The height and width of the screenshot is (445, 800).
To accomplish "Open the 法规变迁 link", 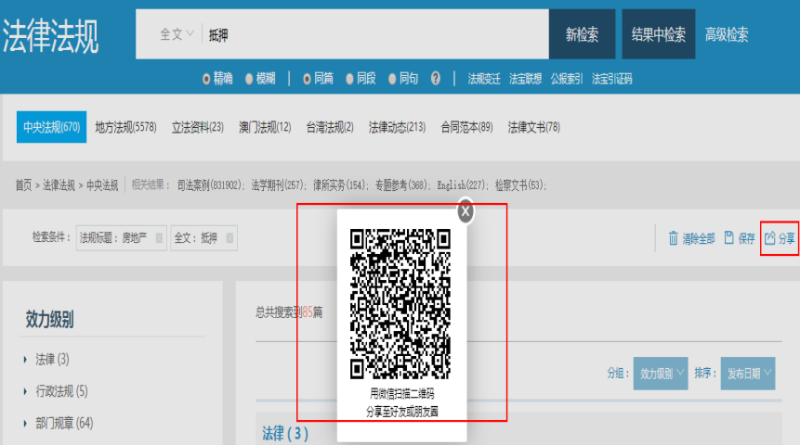I will (484, 79).
